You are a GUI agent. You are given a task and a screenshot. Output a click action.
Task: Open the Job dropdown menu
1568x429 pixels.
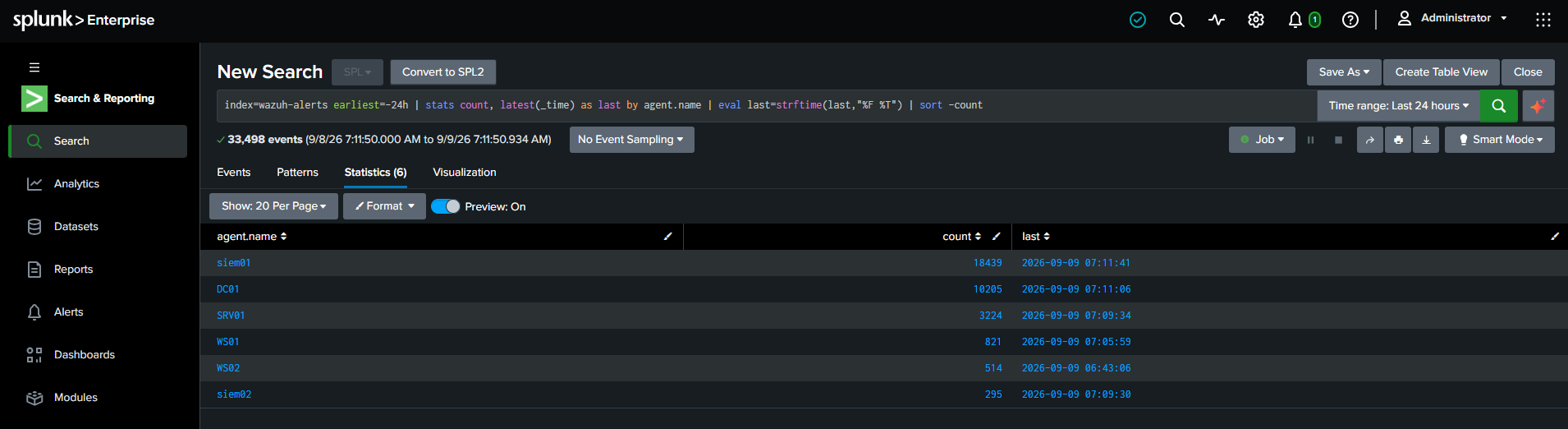tap(1262, 140)
